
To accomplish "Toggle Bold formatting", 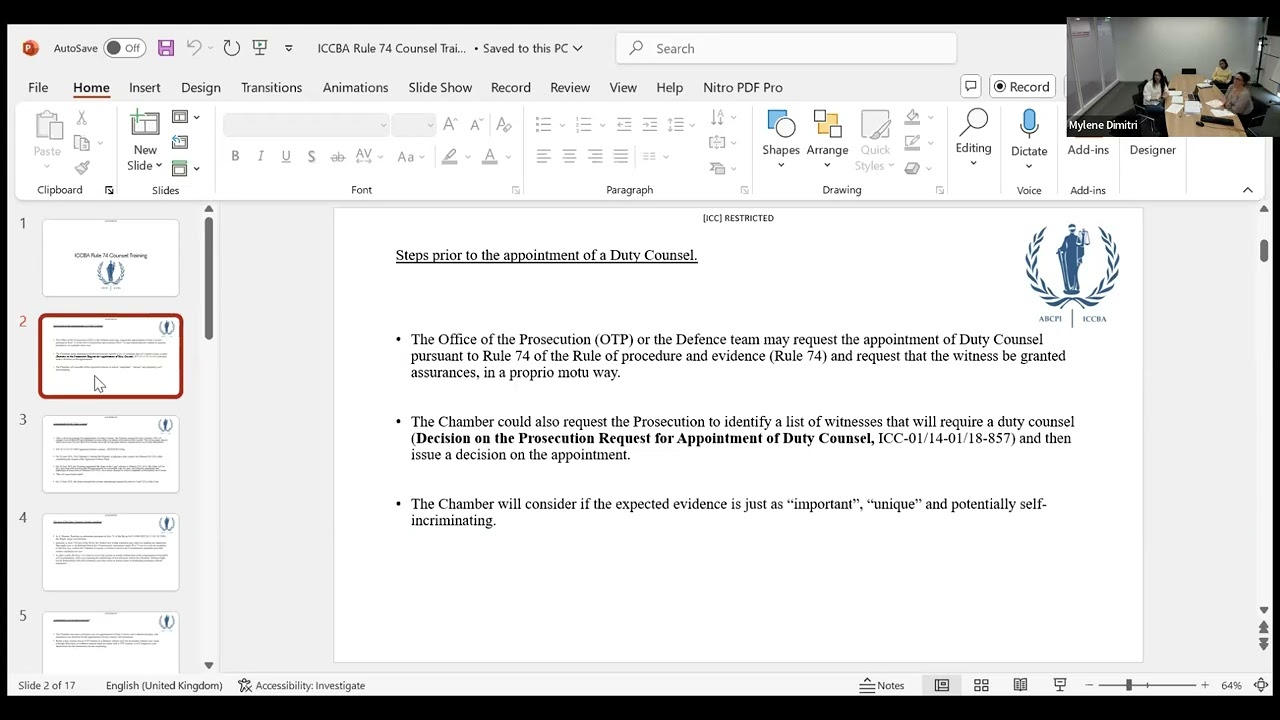I will click(x=235, y=156).
